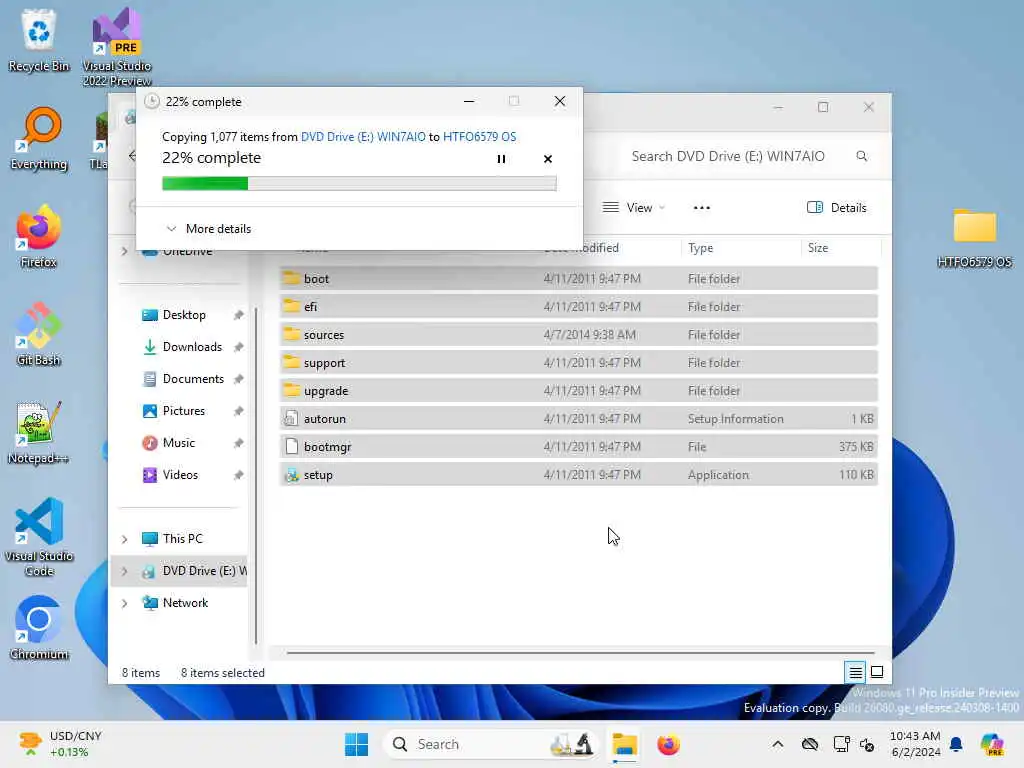Select the autorun setup information file
Screen dimensions: 1024x768
[579, 419]
